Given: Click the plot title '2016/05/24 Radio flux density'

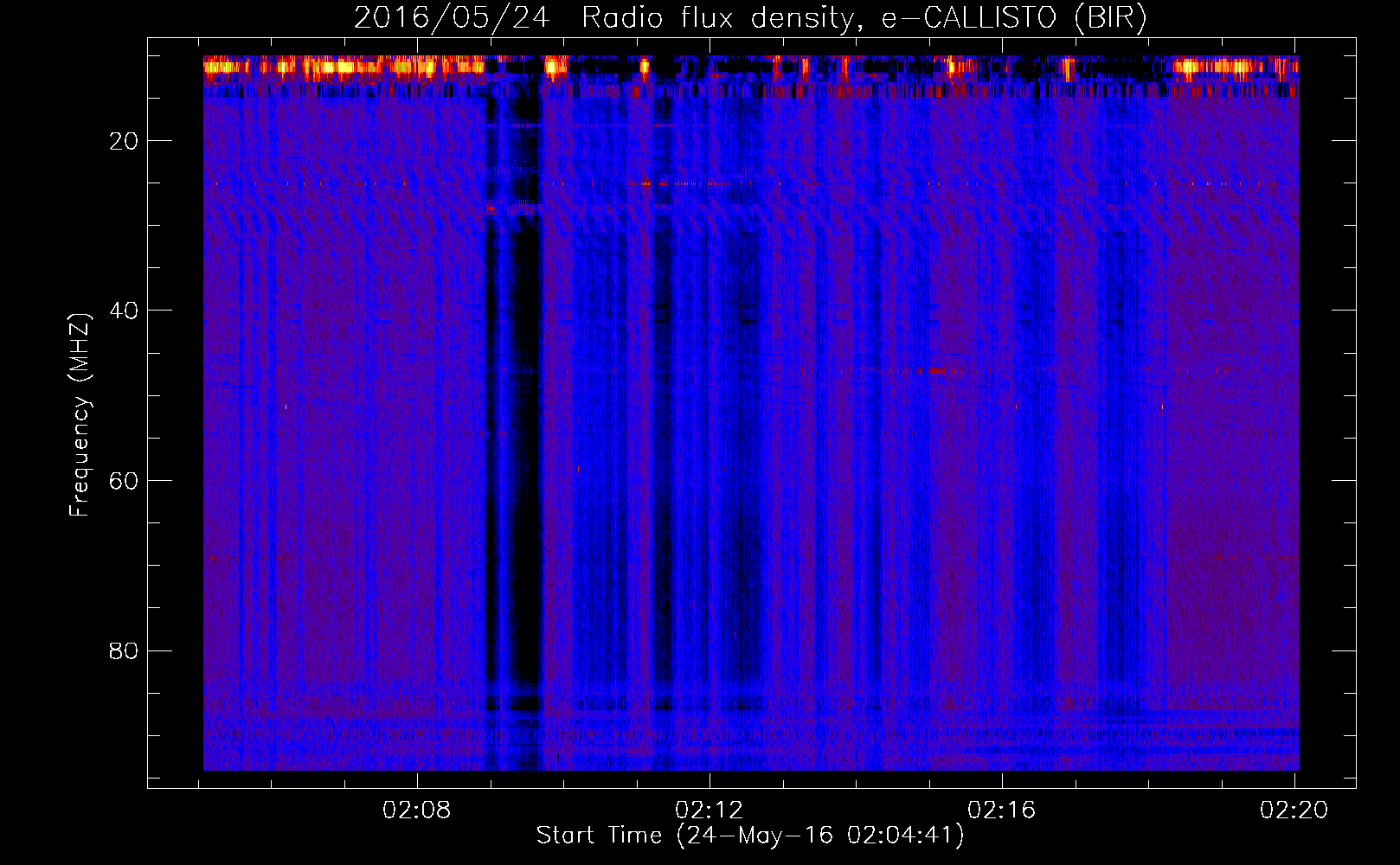Looking at the screenshot, I should click(x=750, y=18).
